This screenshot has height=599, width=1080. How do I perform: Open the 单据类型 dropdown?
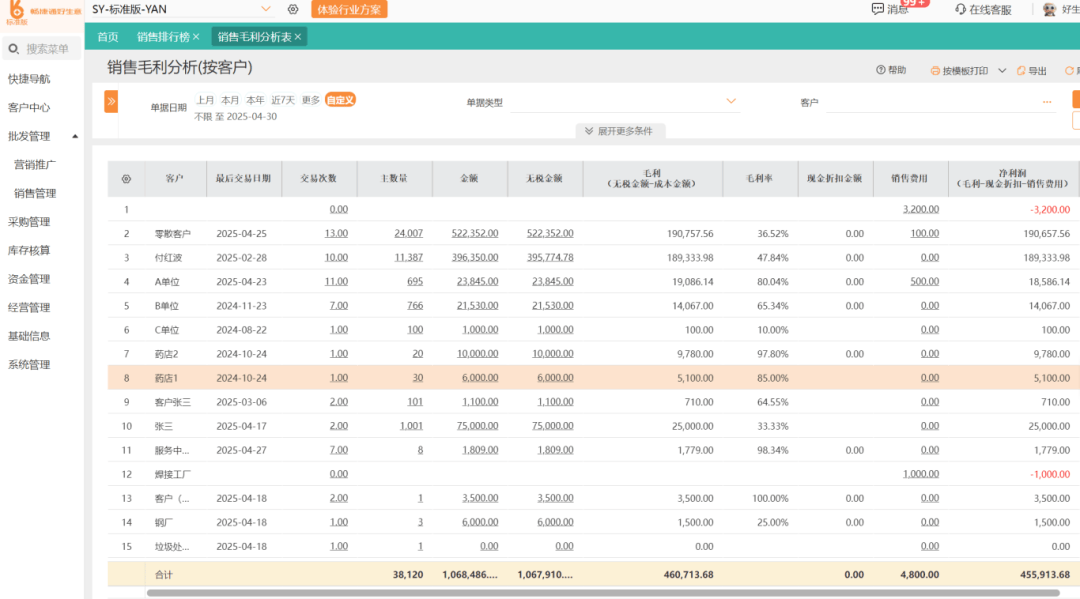pyautogui.click(x=730, y=101)
